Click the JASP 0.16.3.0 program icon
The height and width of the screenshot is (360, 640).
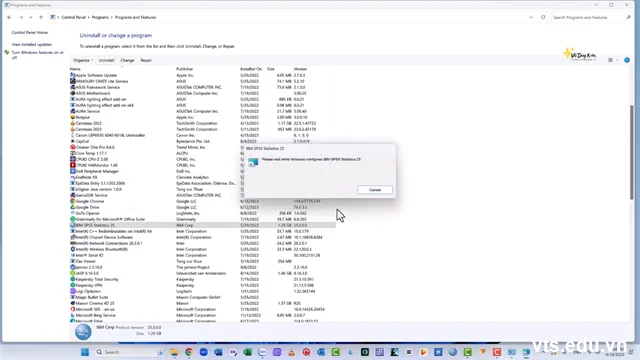click(x=73, y=273)
